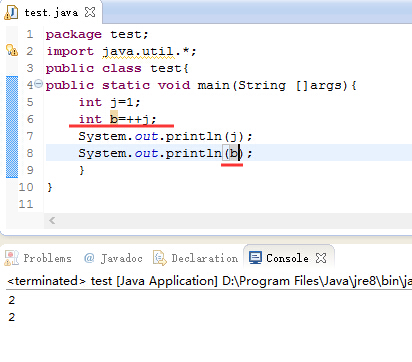This screenshot has width=412, height=362.
Task: Click line number 11 in the gutter
Action: pos(26,204)
